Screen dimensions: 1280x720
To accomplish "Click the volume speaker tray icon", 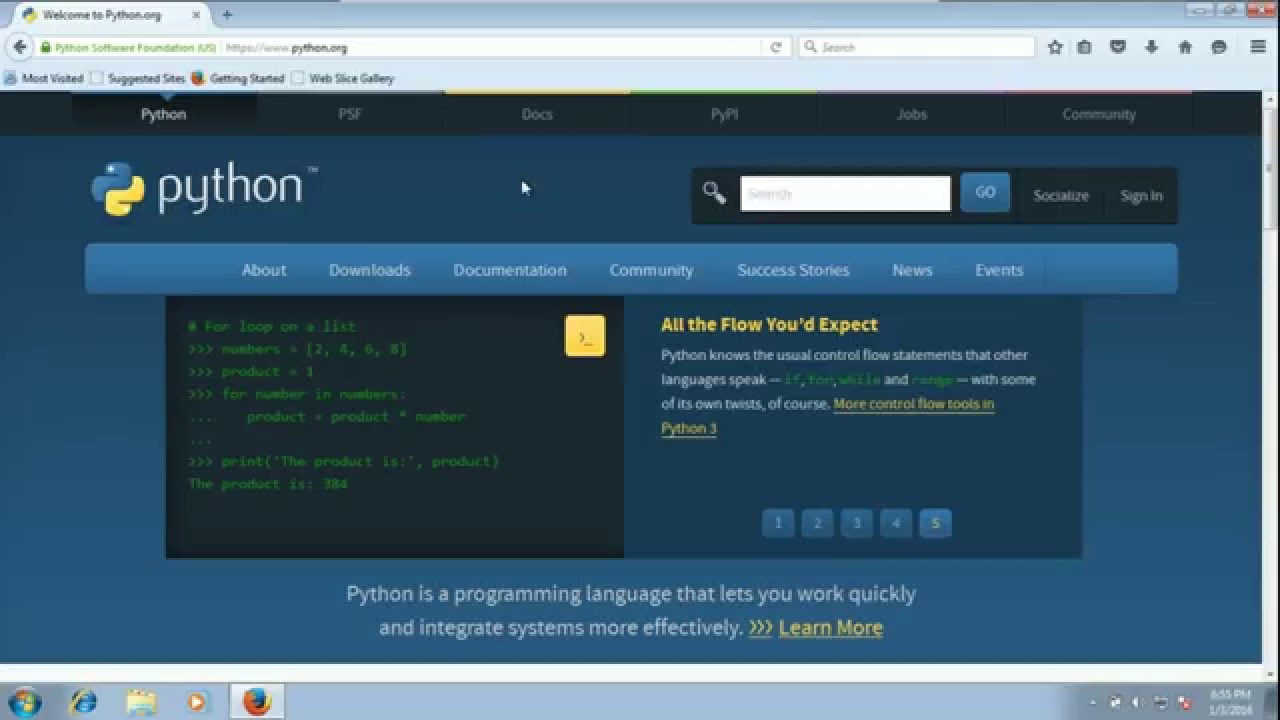I will (x=1137, y=702).
